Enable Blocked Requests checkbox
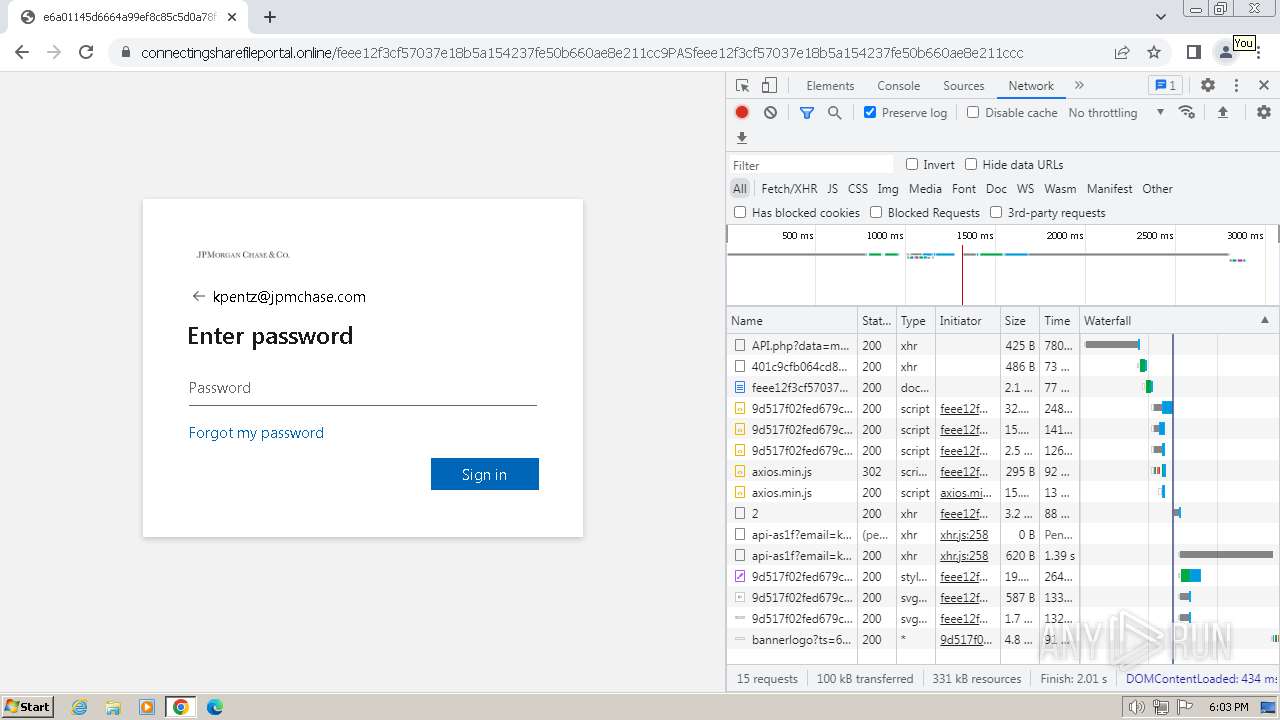The height and width of the screenshot is (720, 1280). tap(876, 212)
